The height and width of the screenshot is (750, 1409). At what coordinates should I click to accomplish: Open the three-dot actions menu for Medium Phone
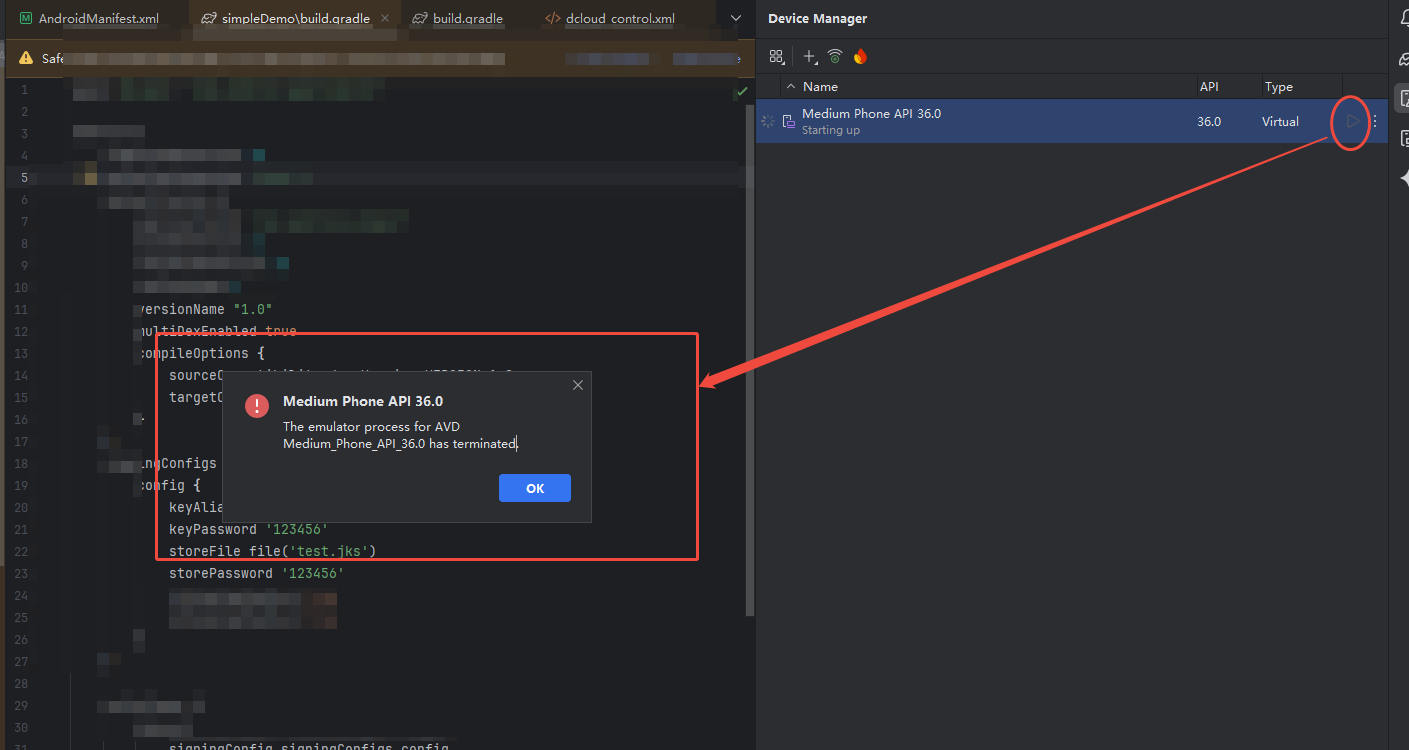(x=1375, y=121)
